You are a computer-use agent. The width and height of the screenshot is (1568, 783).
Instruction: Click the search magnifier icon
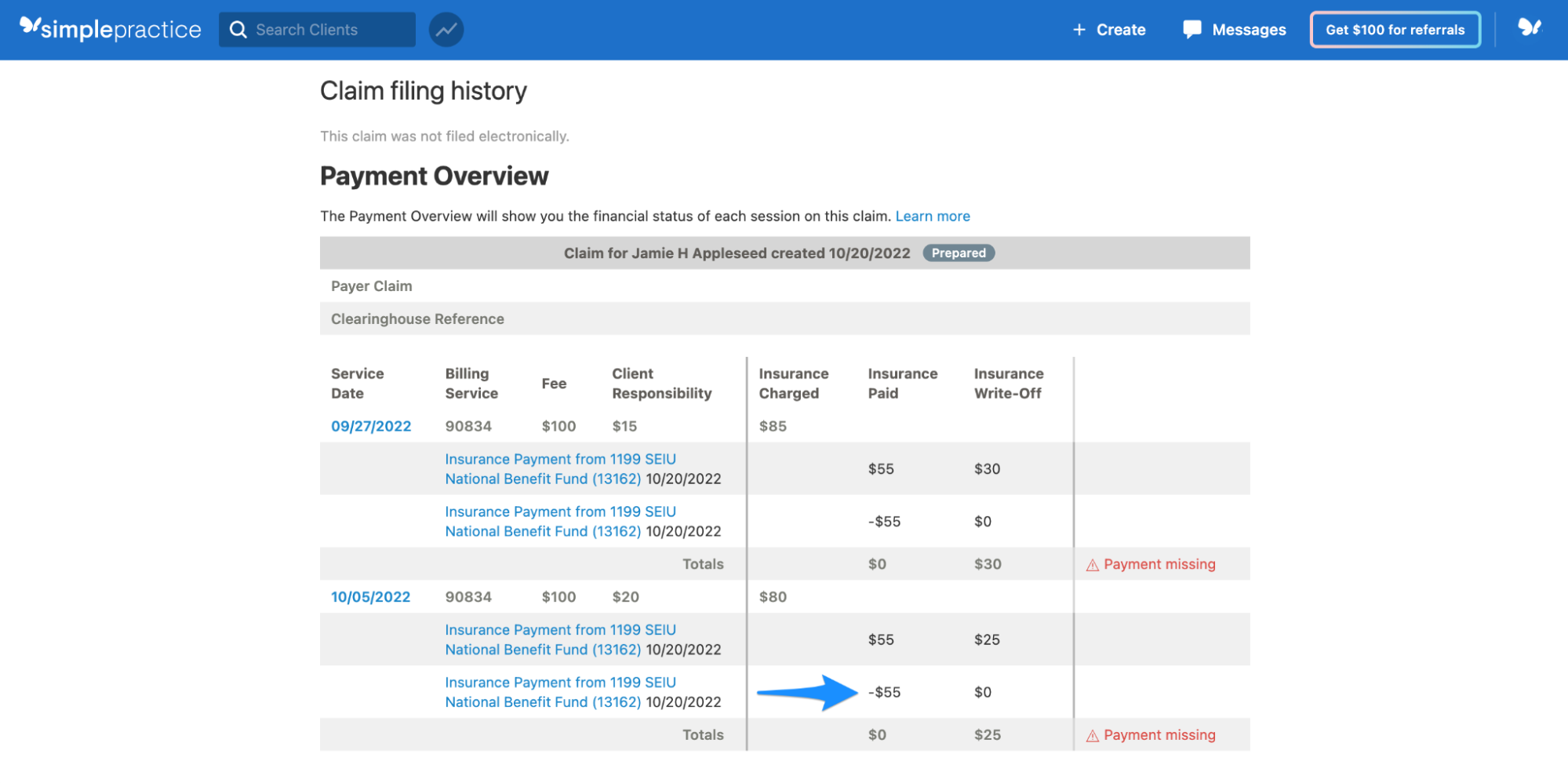coord(238,30)
